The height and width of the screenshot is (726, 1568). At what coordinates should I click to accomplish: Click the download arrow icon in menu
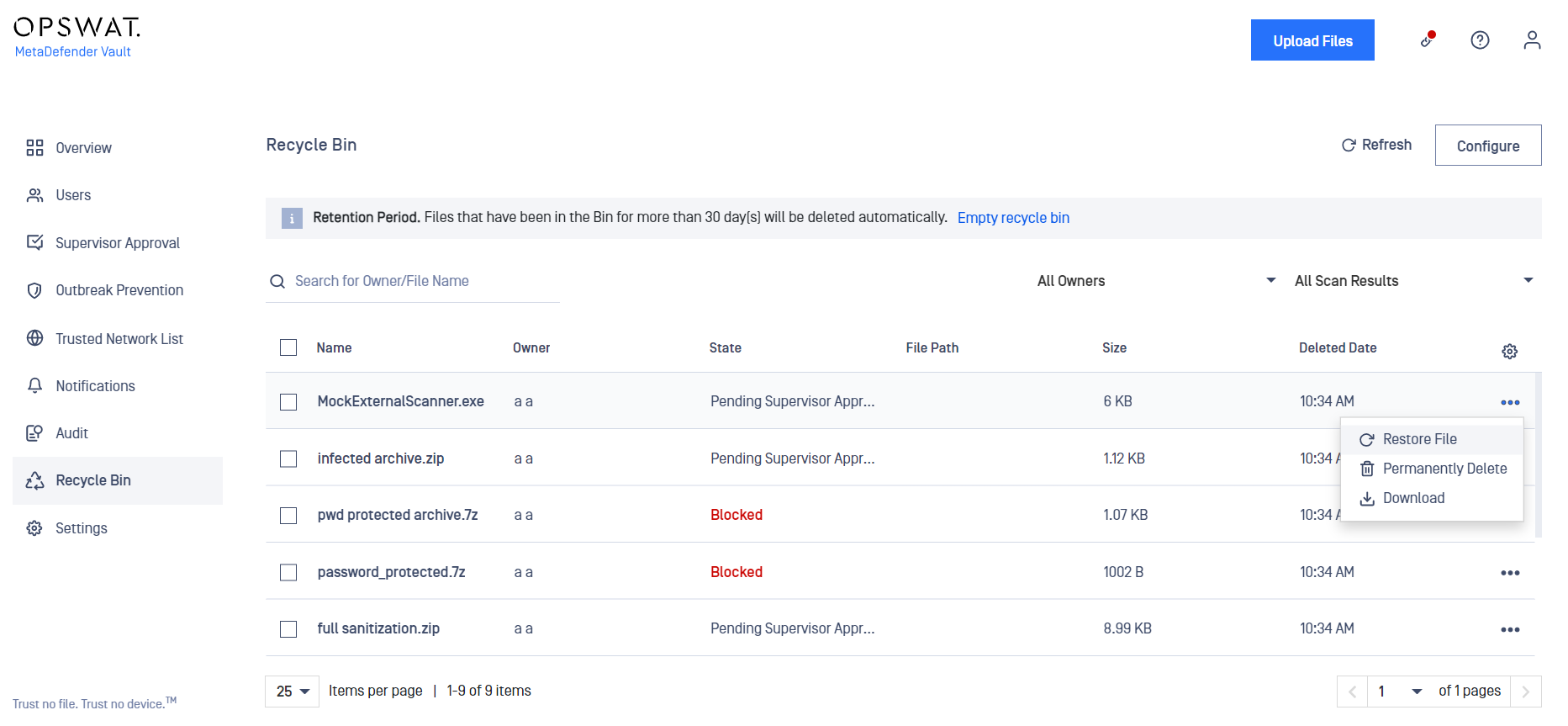1367,498
